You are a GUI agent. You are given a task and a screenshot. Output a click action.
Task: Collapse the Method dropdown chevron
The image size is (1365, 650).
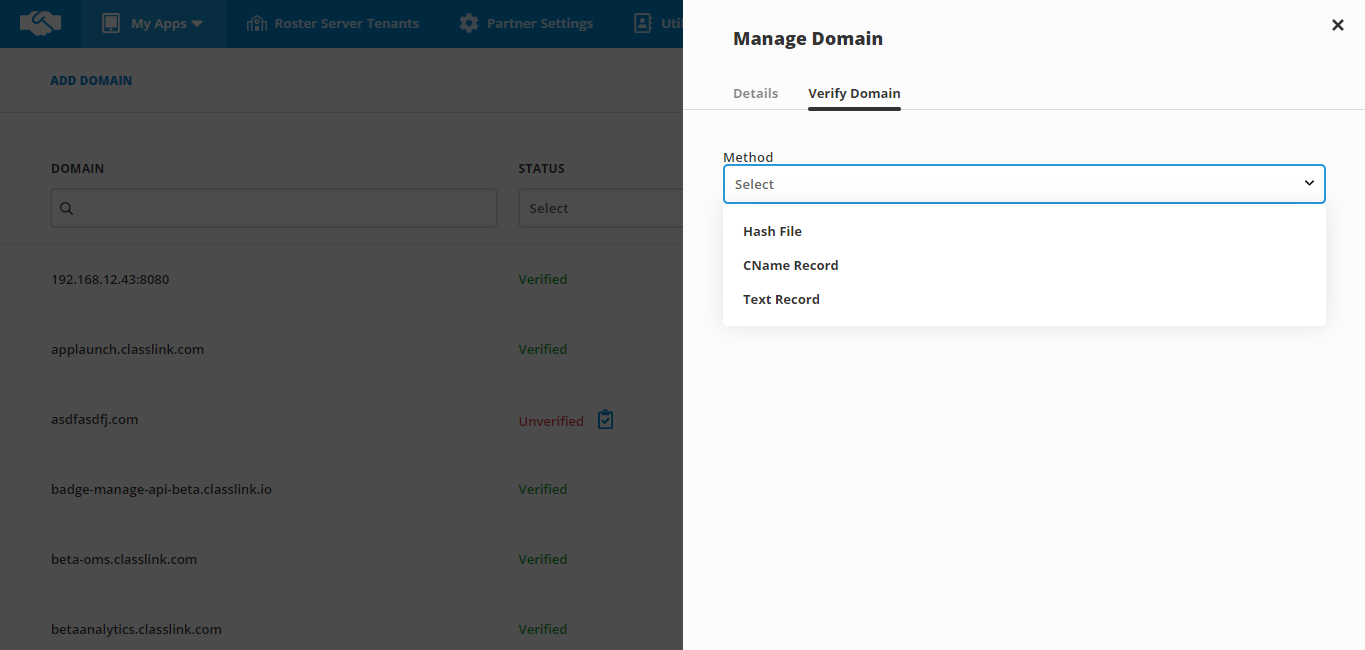coord(1309,183)
